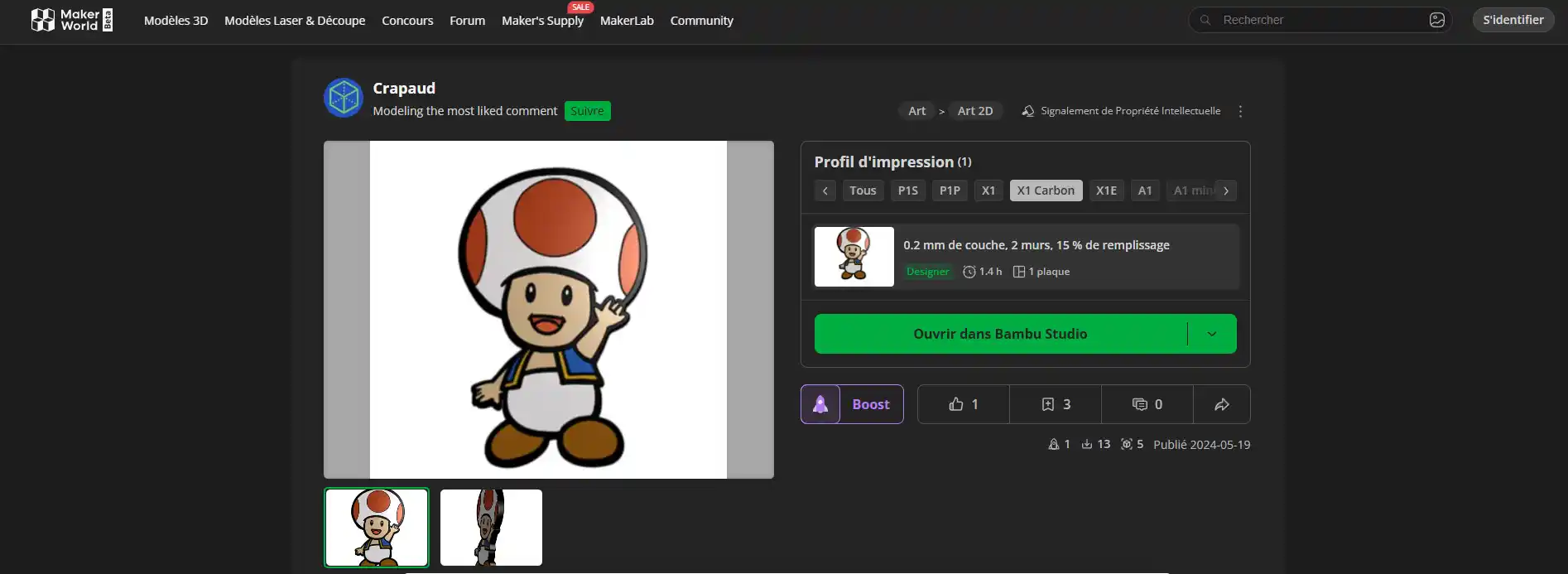Select the 0.2 mm de couche profile text
This screenshot has width=1568, height=574.
[1037, 245]
